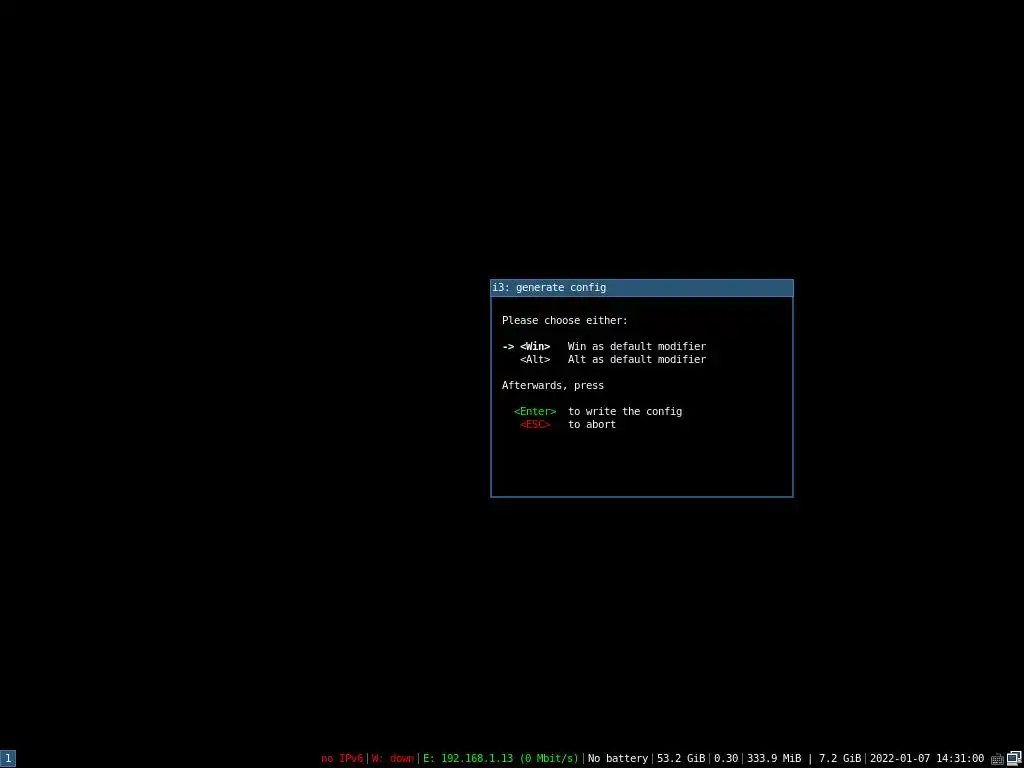Click the ethernet 192.168.1.13 status

[501, 758]
